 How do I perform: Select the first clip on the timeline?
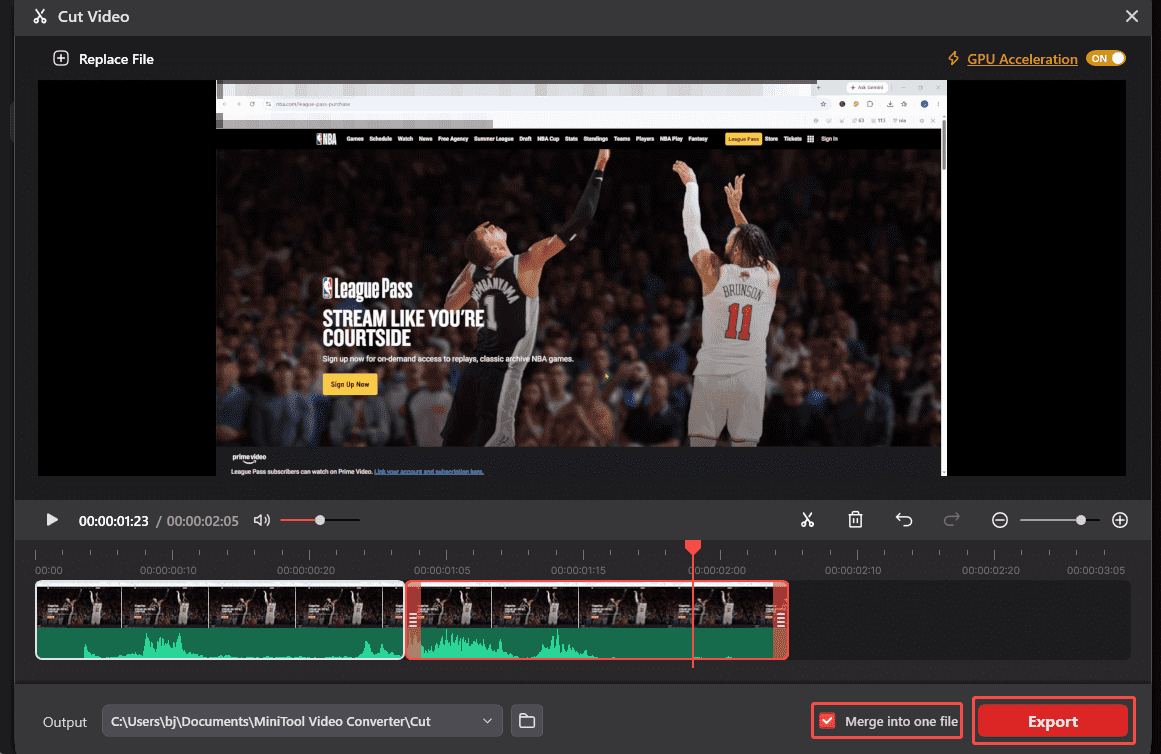(220, 620)
